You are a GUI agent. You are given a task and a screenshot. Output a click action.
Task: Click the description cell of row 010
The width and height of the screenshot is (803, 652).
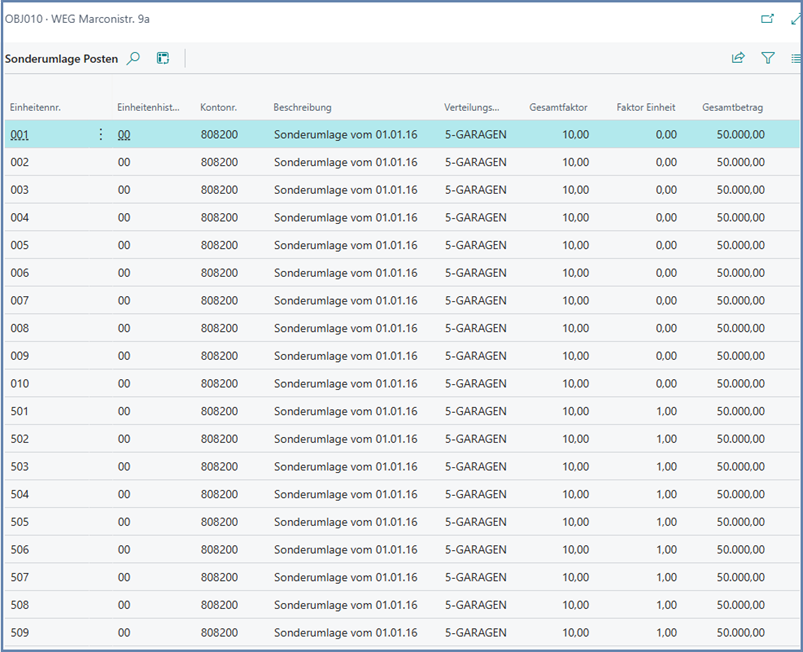345,384
